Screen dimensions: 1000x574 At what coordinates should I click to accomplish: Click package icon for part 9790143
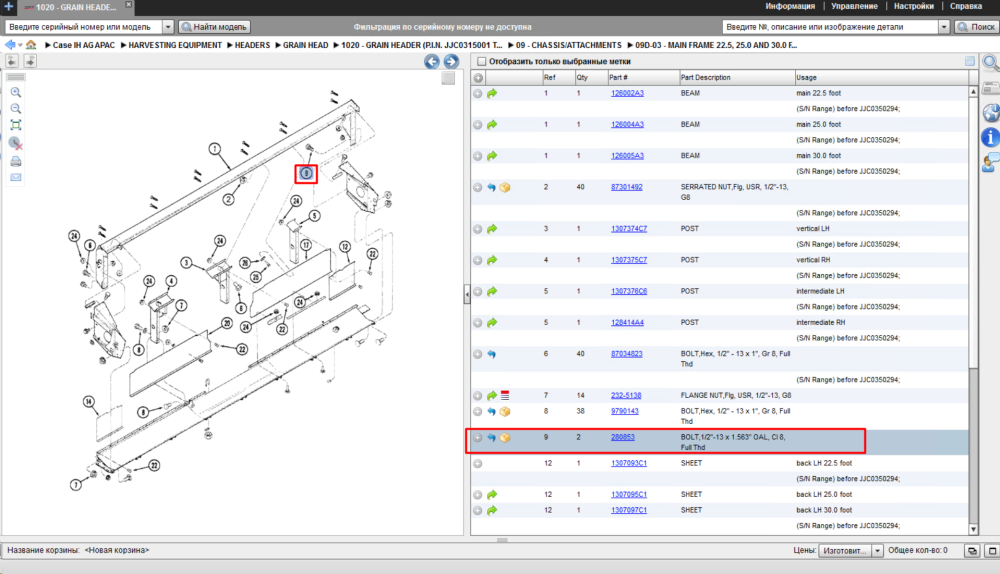(505, 411)
